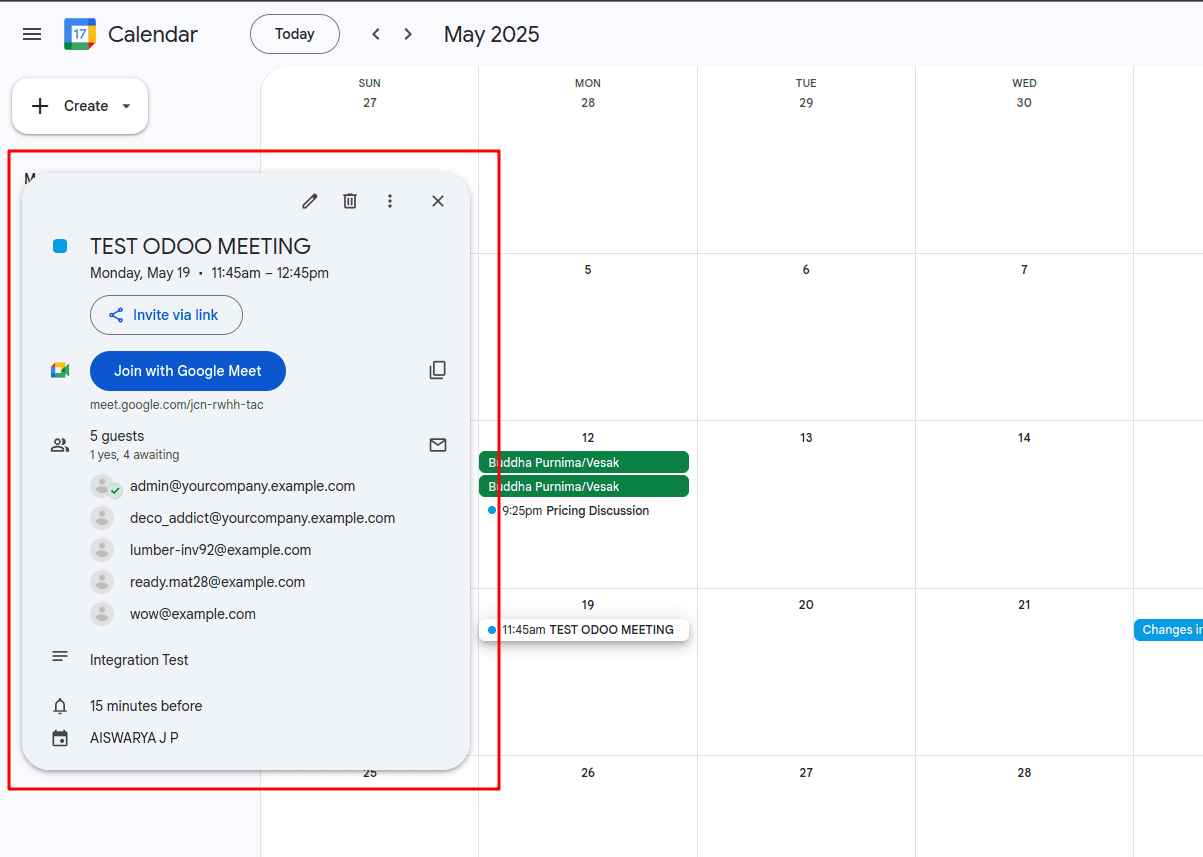Expand the Create dropdown arrow
Image resolution: width=1203 pixels, height=857 pixels.
[x=126, y=106]
